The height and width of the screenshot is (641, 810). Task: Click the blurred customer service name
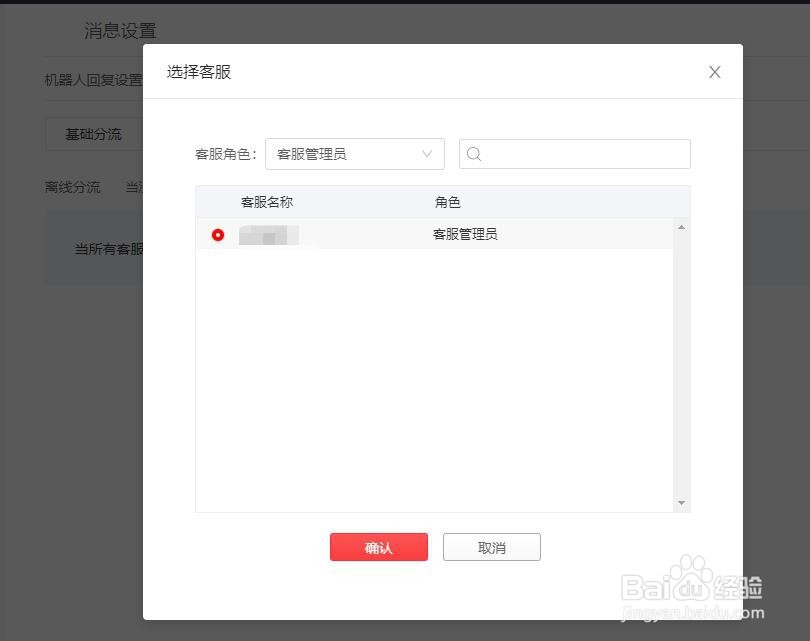(x=269, y=235)
